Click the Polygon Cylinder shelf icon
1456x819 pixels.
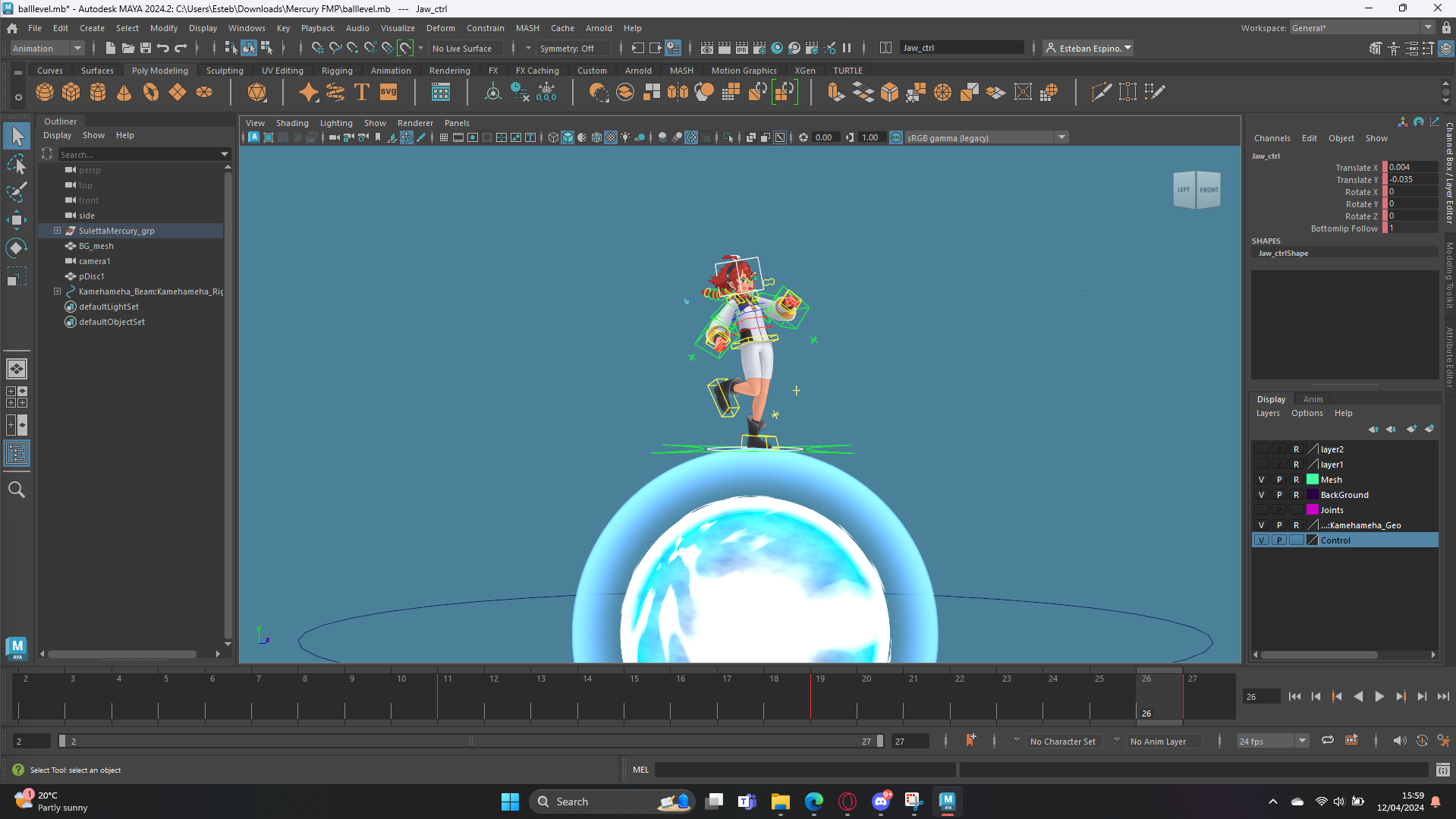pyautogui.click(x=98, y=93)
